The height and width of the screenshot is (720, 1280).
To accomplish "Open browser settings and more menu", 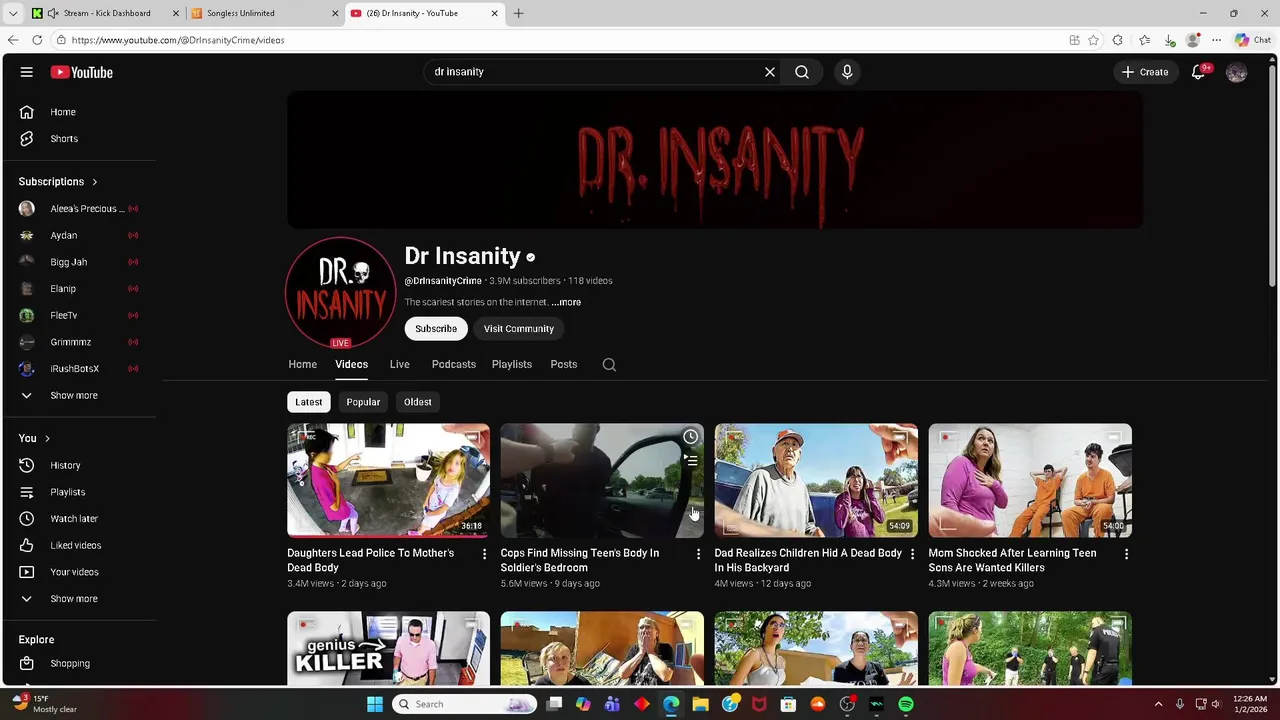I will click(x=1216, y=40).
